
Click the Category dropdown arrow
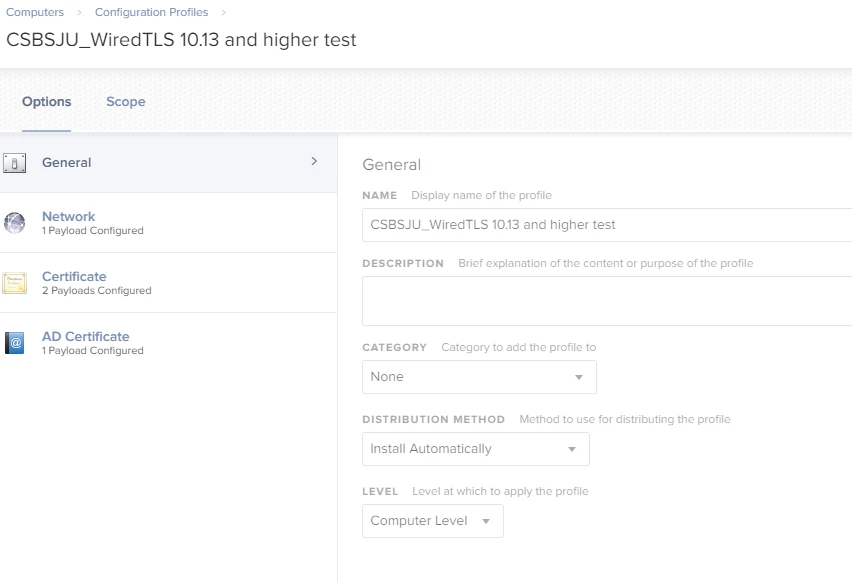[579, 378]
